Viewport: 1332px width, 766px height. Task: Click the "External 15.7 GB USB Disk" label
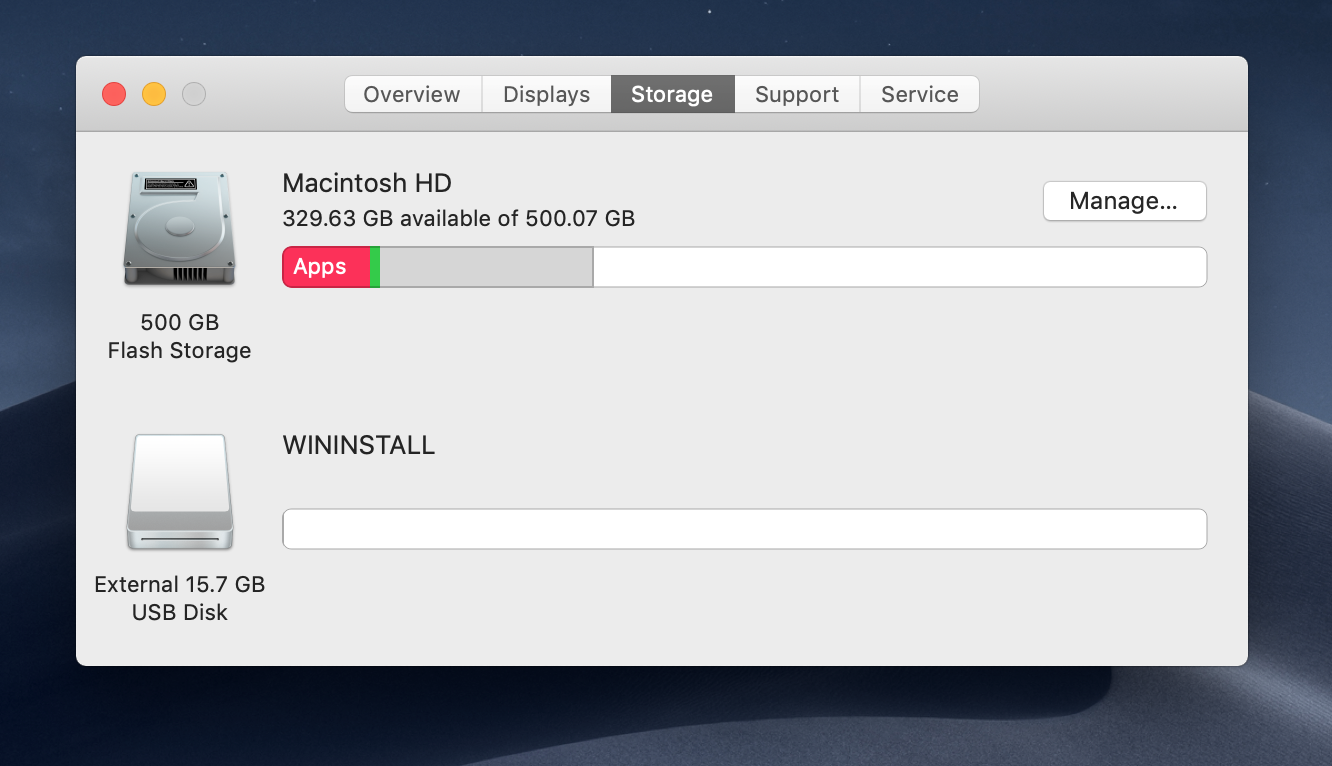click(180, 598)
